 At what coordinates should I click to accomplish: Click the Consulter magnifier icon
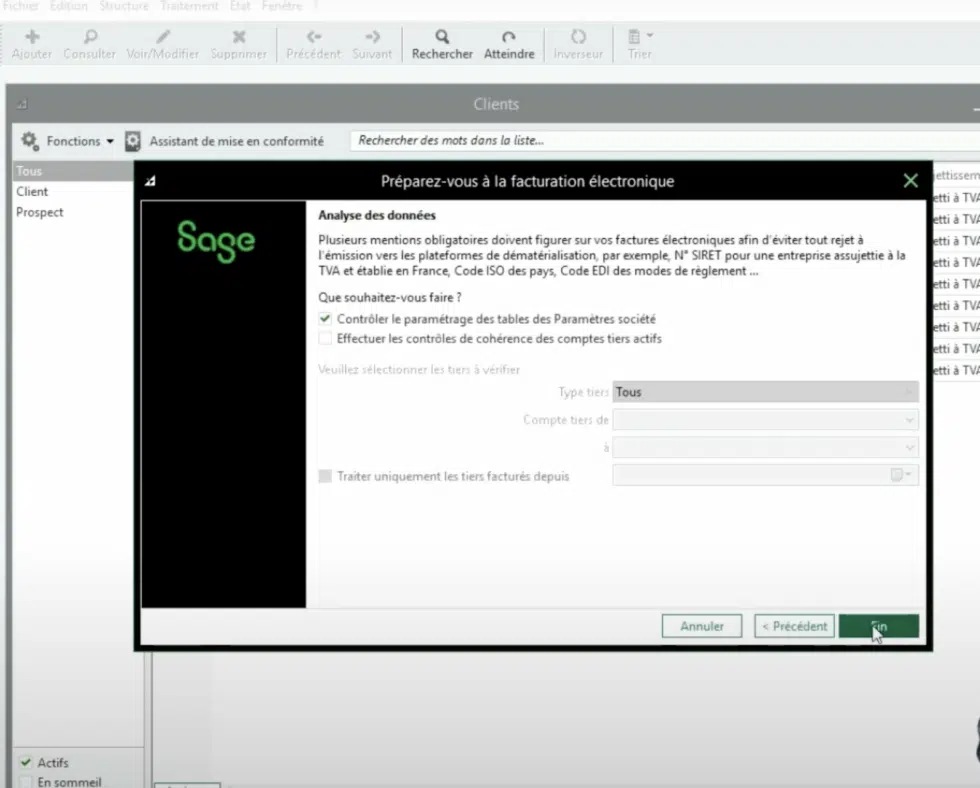click(x=90, y=37)
